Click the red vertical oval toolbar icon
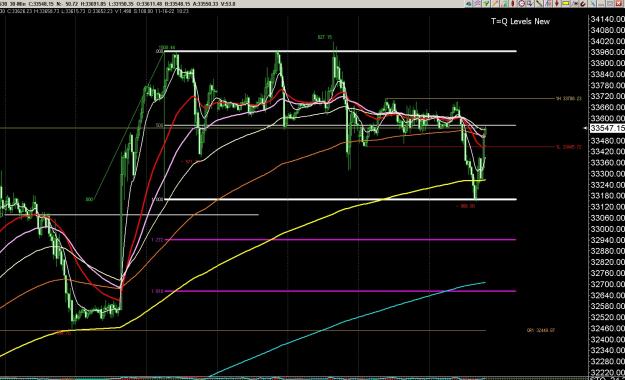Viewport: 625px width, 380px height. click(x=513, y=4)
